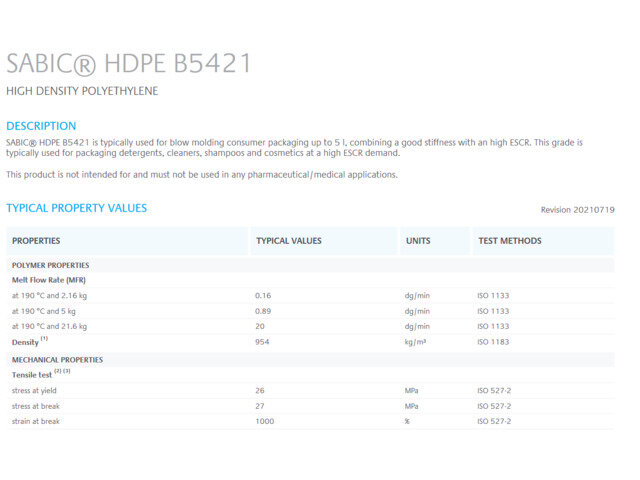Click MPa unit in stress at break row

411,406
